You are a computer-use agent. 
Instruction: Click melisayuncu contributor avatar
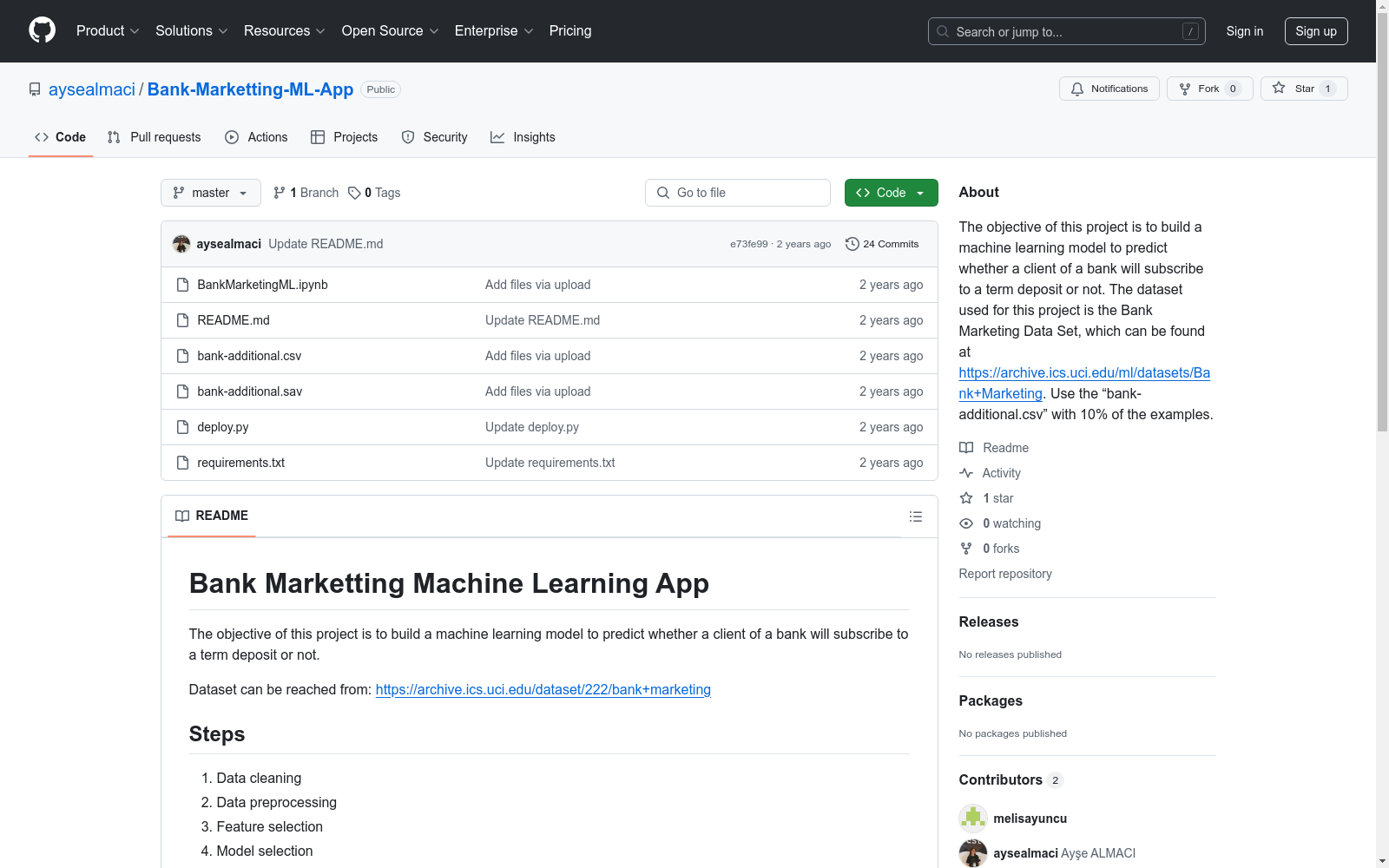pyautogui.click(x=973, y=819)
